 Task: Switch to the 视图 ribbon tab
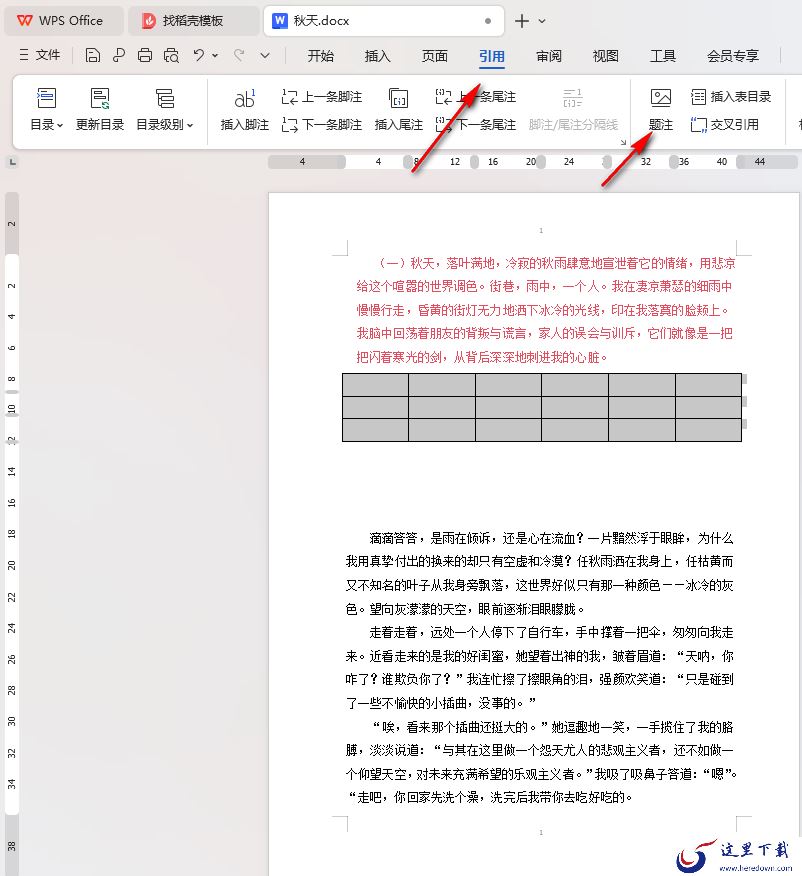click(x=606, y=56)
